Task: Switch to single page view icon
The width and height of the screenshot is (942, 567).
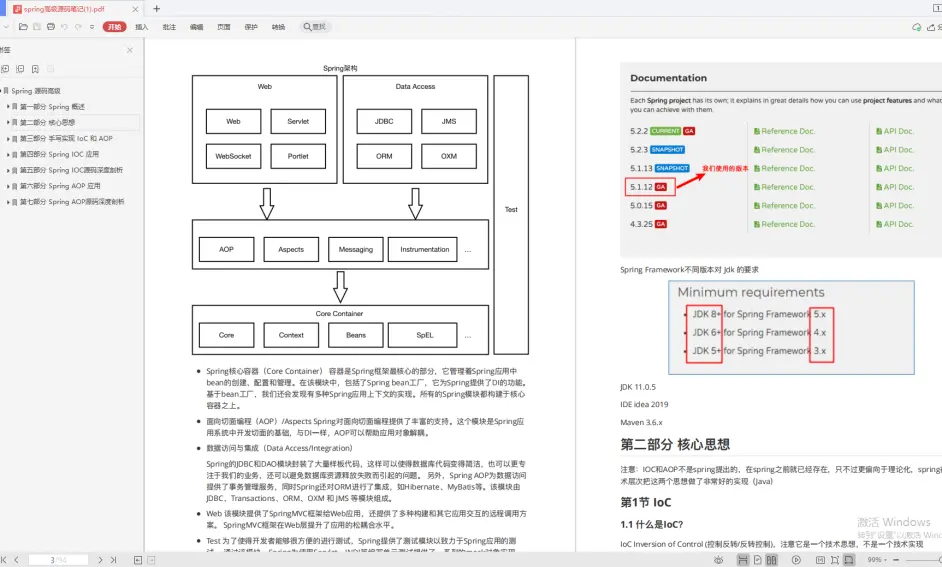Action: tap(757, 560)
